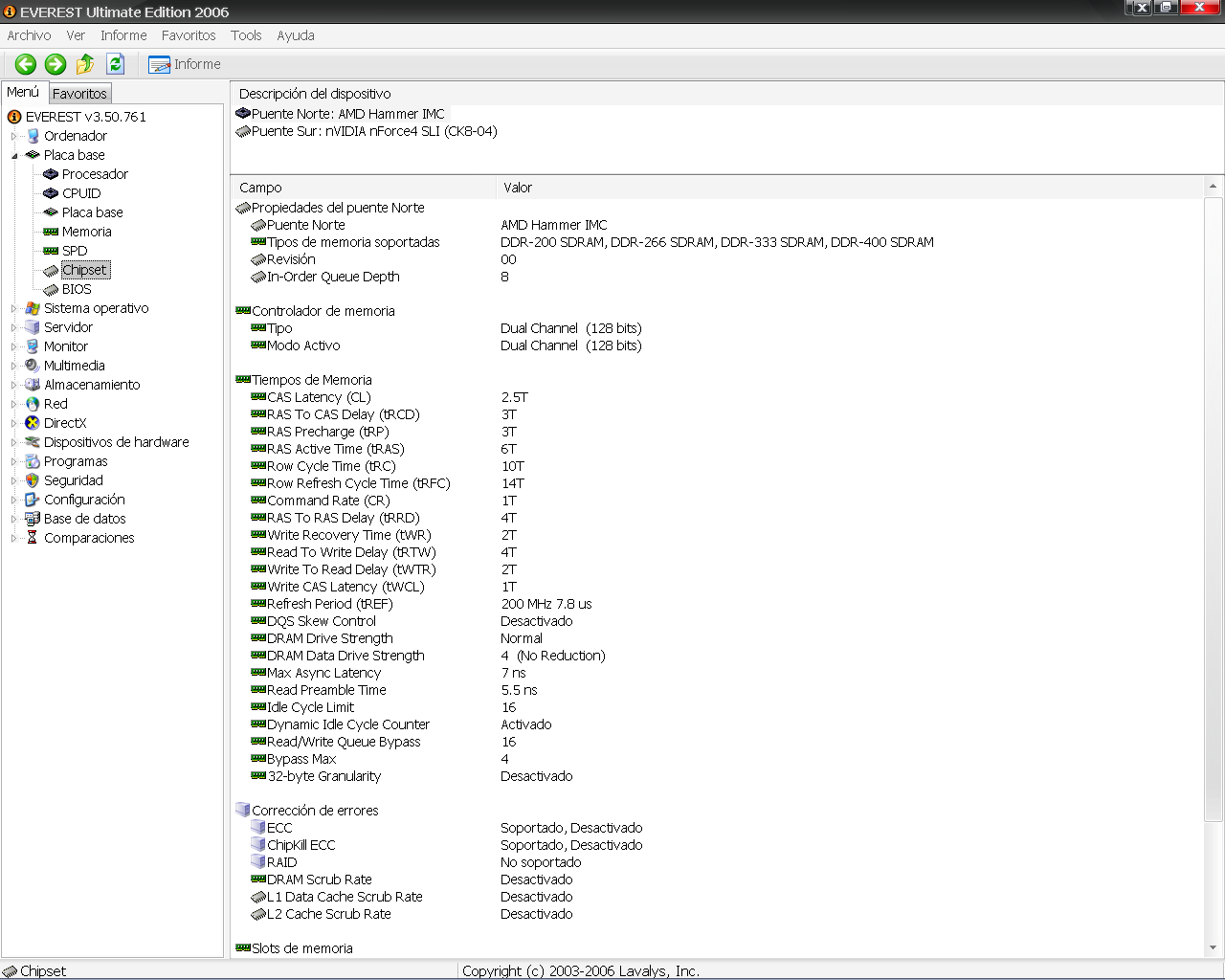The width and height of the screenshot is (1225, 980).
Task: Select the nested Placa base subitem
Action: [93, 212]
